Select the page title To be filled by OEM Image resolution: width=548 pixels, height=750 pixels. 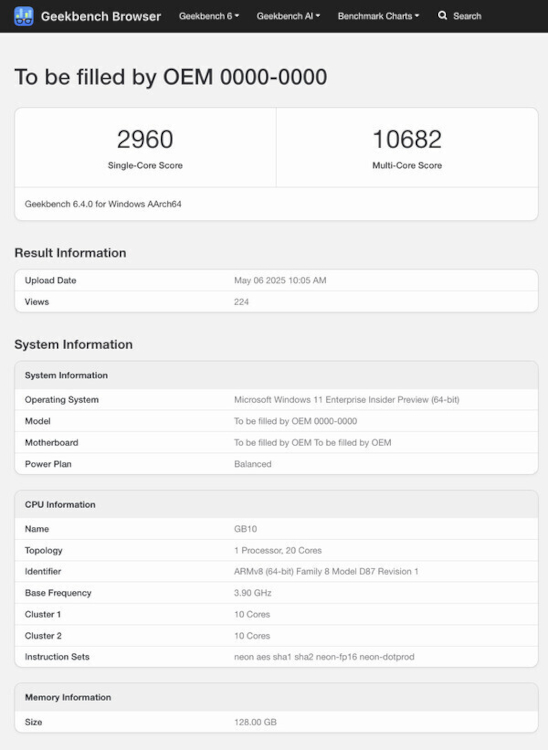point(171,77)
